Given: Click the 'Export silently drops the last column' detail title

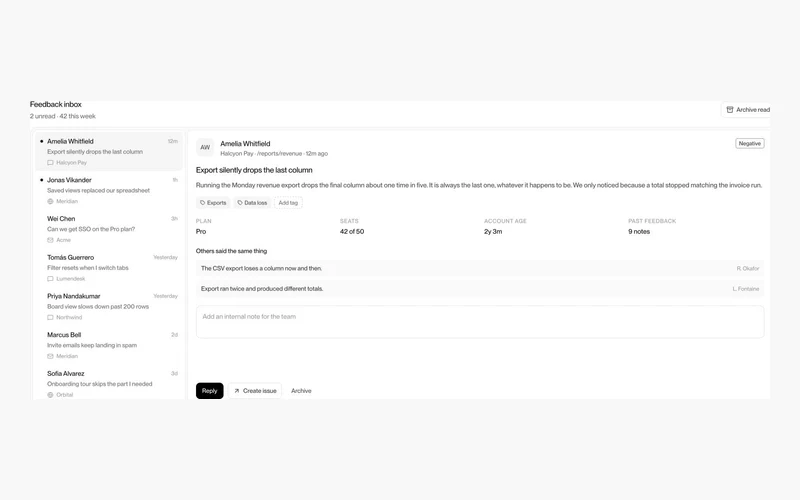Looking at the screenshot, I should click(254, 170).
